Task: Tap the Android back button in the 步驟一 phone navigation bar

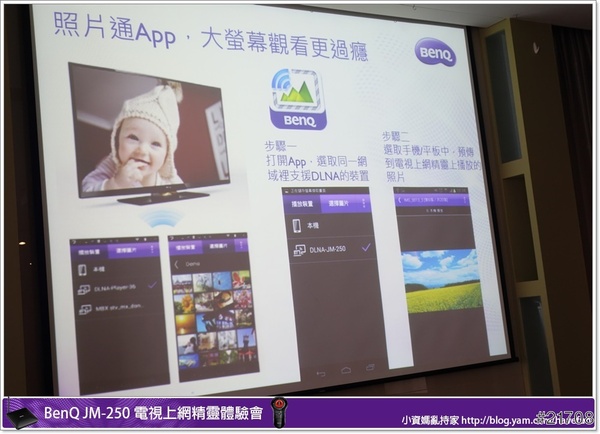Action: coord(321,373)
